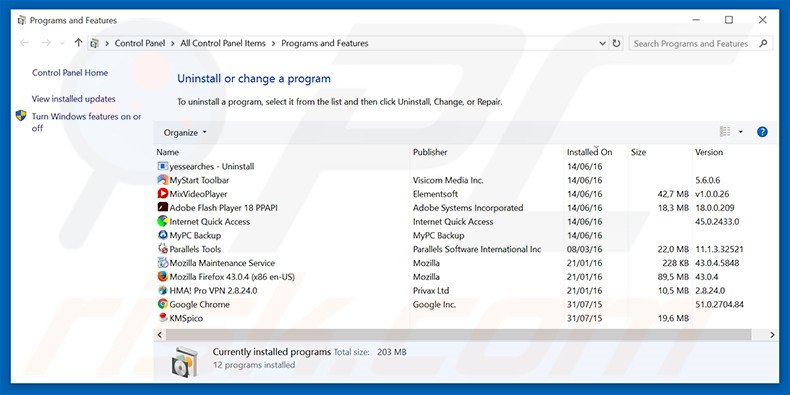This screenshot has height=395, width=790.
Task: Click the MixVideoPlayer red play icon
Action: coord(162,193)
